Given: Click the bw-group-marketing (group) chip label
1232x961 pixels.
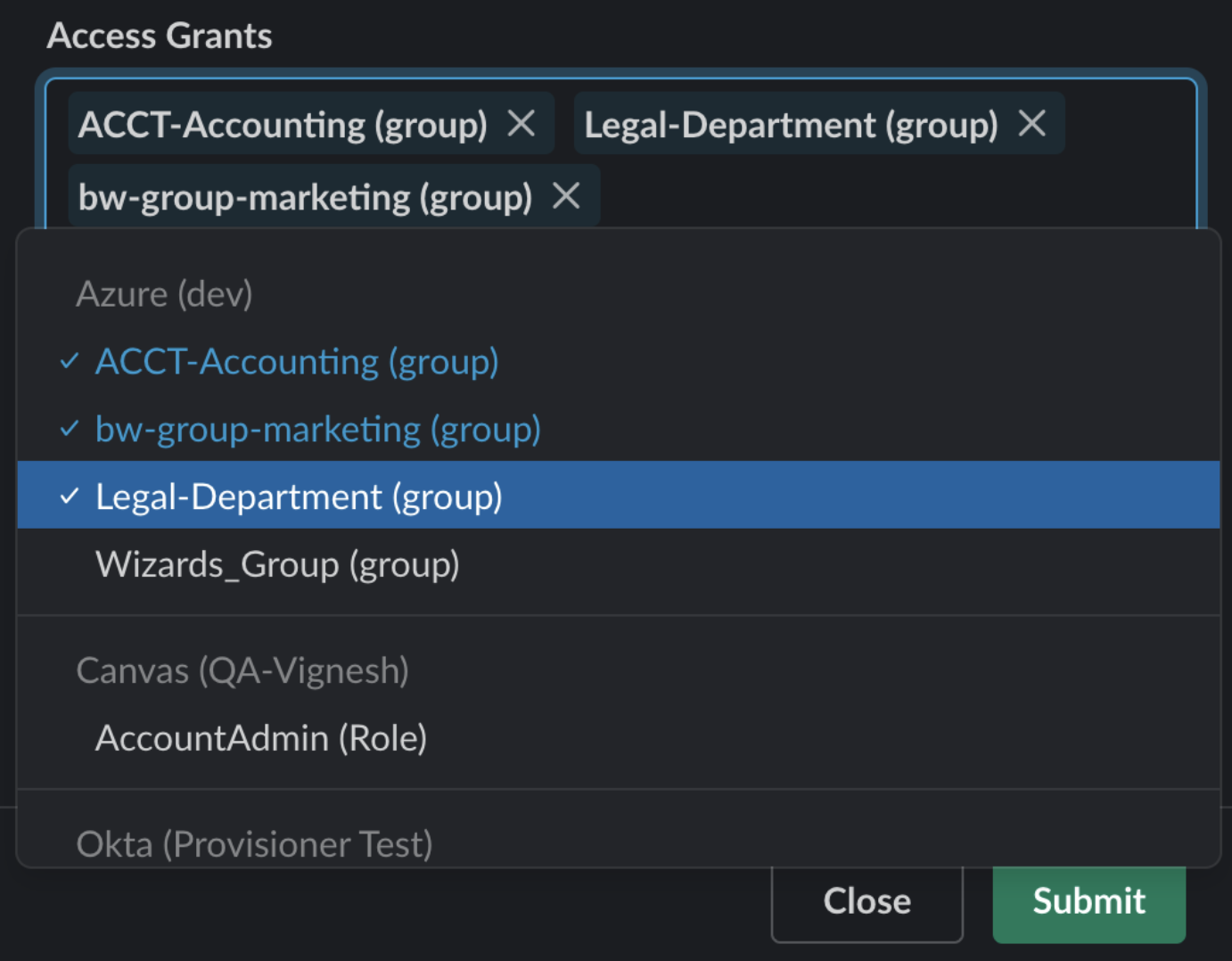Looking at the screenshot, I should (x=305, y=197).
